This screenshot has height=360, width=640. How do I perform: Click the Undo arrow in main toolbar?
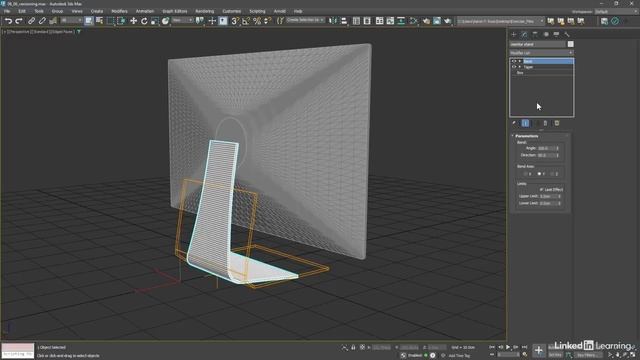(8, 21)
